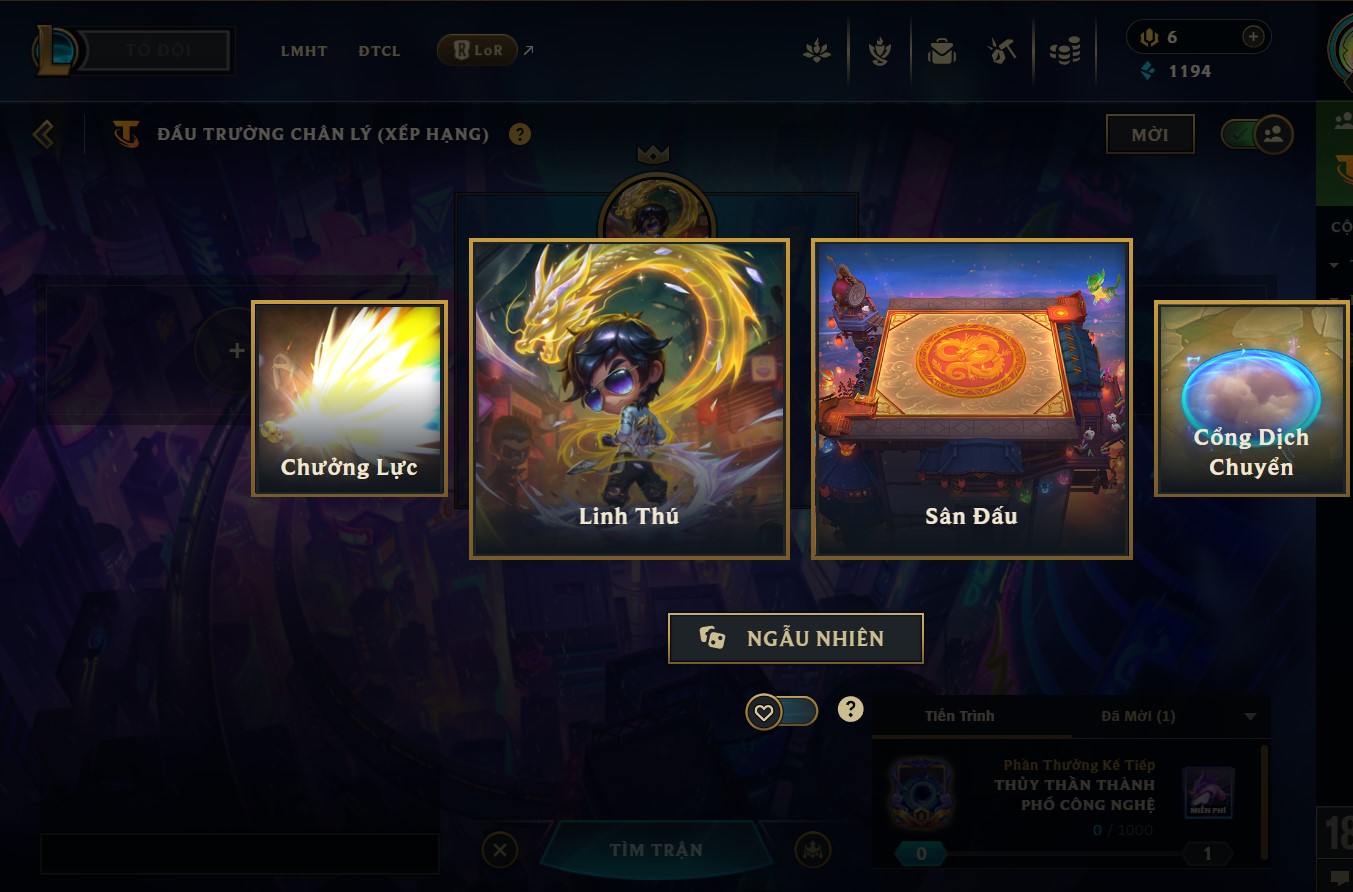Click the add RP plus icon
The image size is (1353, 892).
point(1253,37)
